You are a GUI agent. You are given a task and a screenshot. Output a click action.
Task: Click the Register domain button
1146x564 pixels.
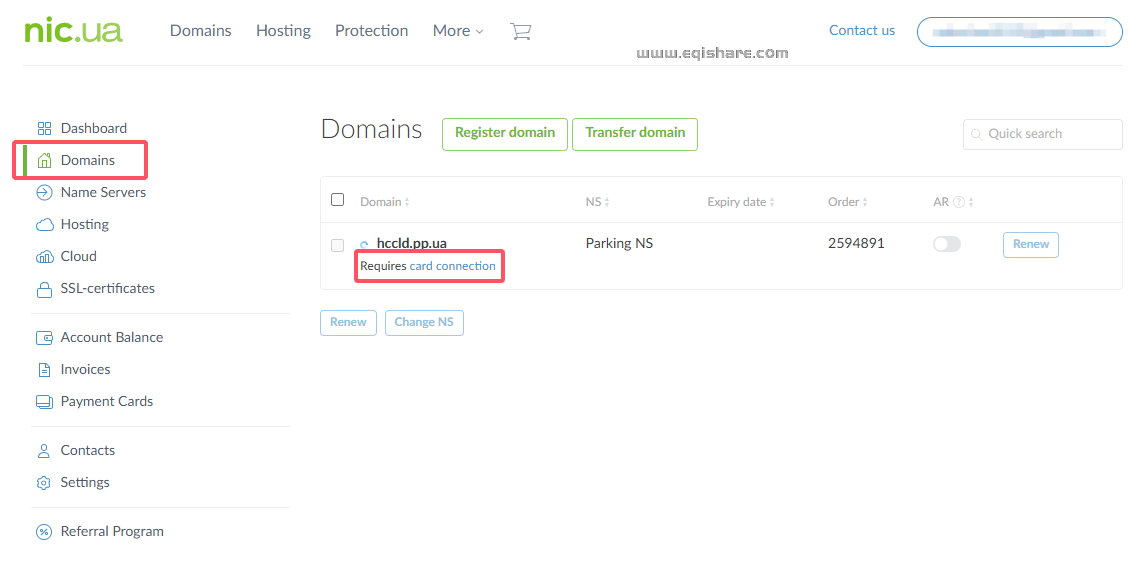(x=505, y=133)
